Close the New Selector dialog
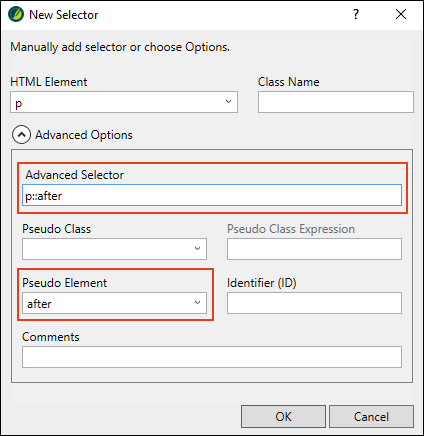Viewport: 424px width, 436px height. [x=401, y=14]
